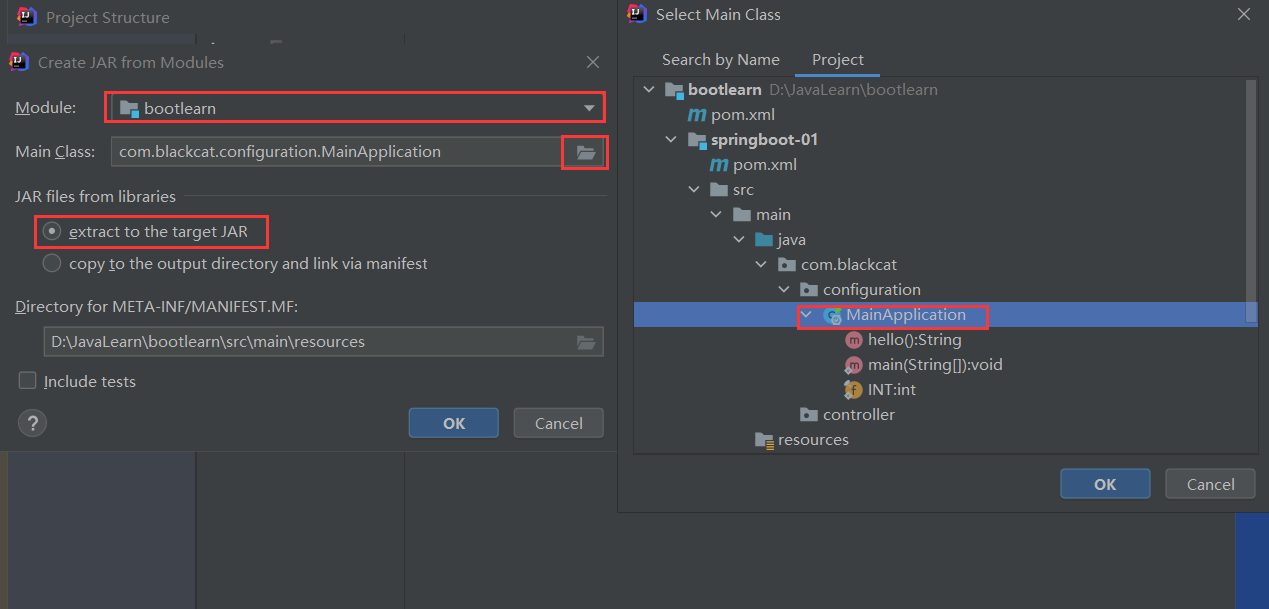Collapse the springboot-01 node

[671, 140]
